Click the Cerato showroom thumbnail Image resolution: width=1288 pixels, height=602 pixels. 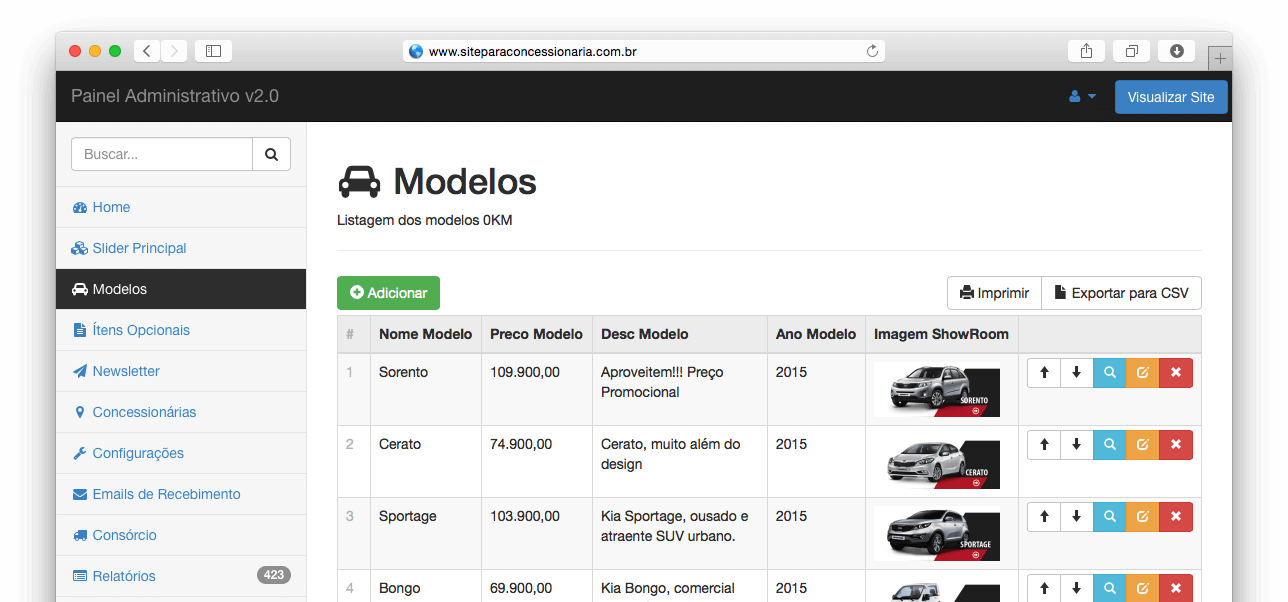937,461
